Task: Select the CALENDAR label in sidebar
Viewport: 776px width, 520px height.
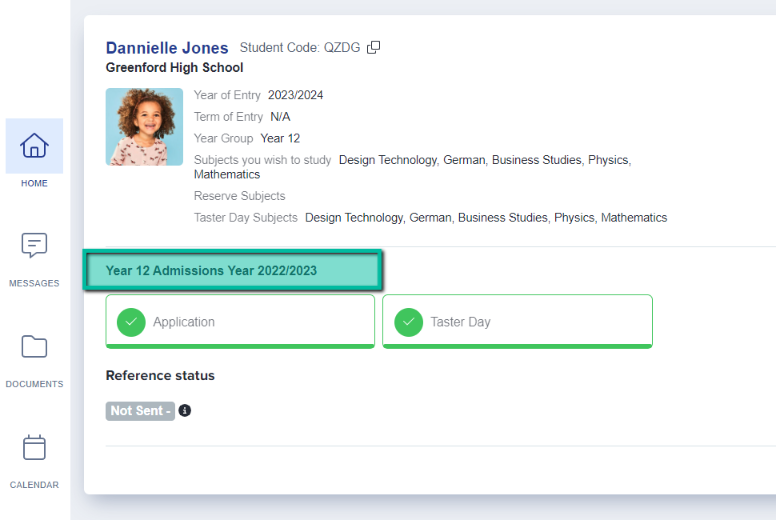Action: tap(34, 485)
